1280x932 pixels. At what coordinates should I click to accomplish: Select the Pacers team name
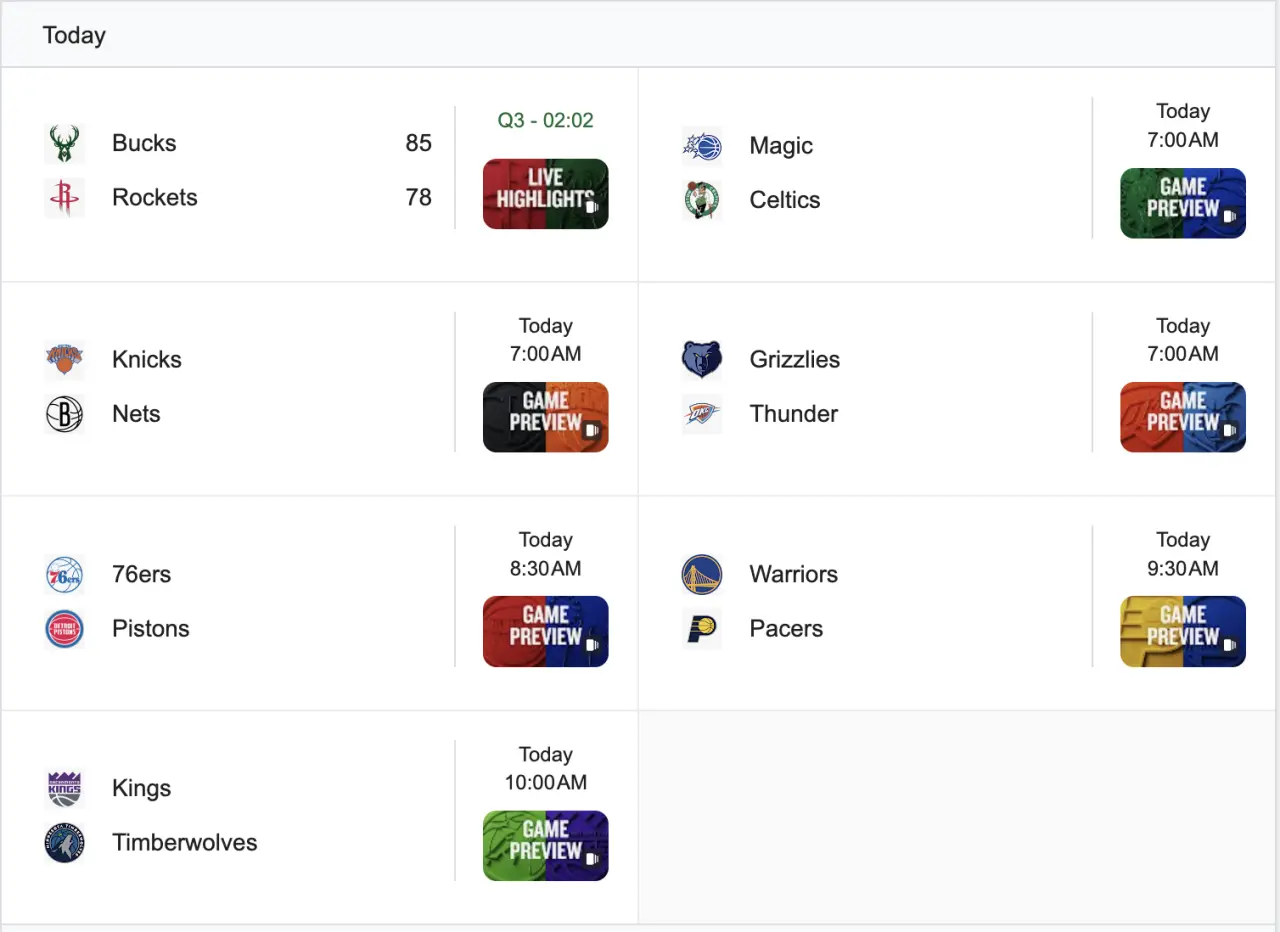click(x=786, y=629)
